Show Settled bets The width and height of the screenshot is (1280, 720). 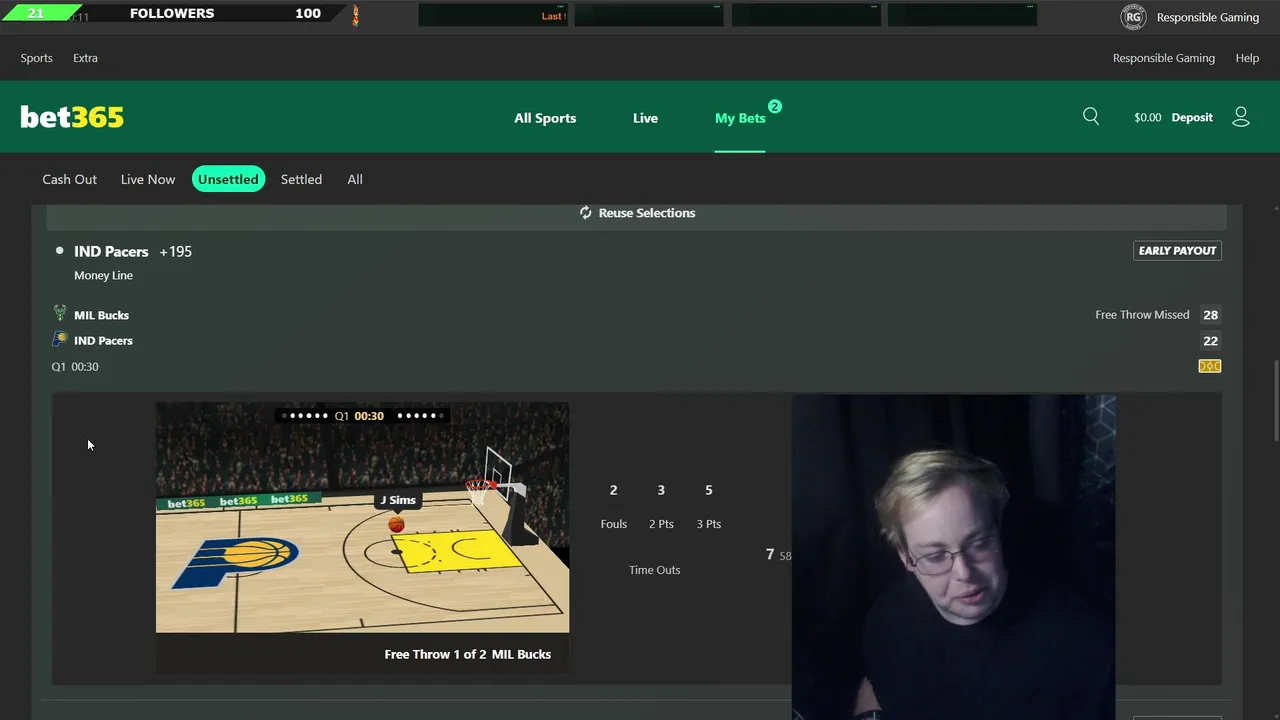(x=301, y=179)
